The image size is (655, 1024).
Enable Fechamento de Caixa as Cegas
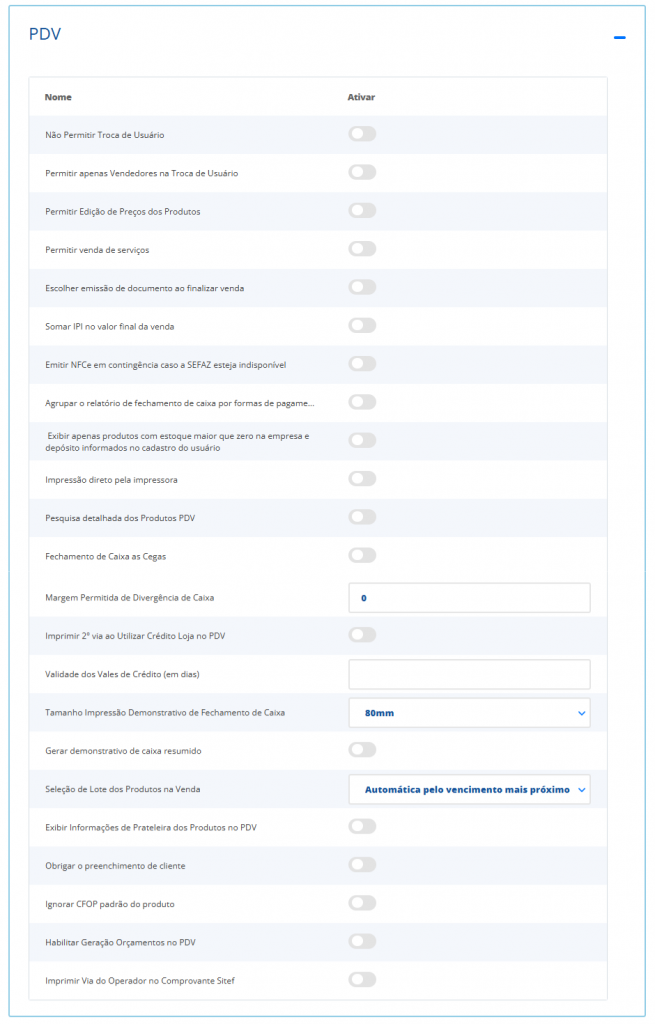tap(362, 555)
